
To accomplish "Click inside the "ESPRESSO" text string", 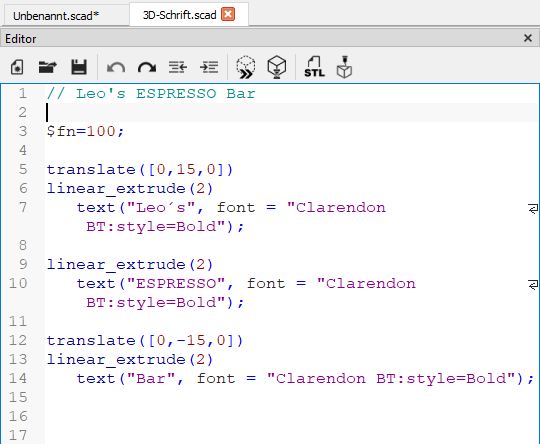I will pyautogui.click(x=176, y=284).
